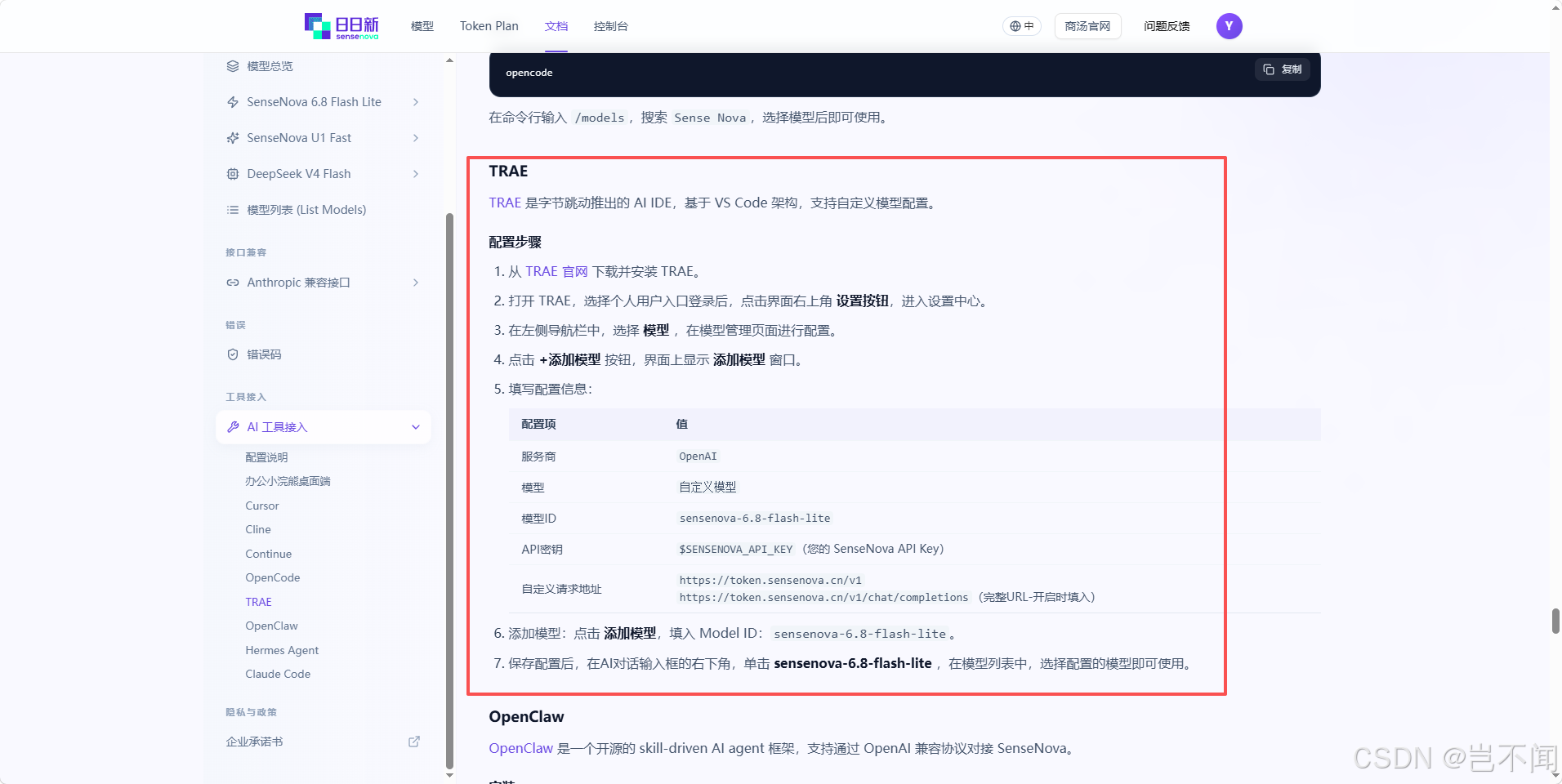Screen dimensions: 1562x784
Task: Click link icon beside Anthropic 兼容接口
Action: click(233, 283)
